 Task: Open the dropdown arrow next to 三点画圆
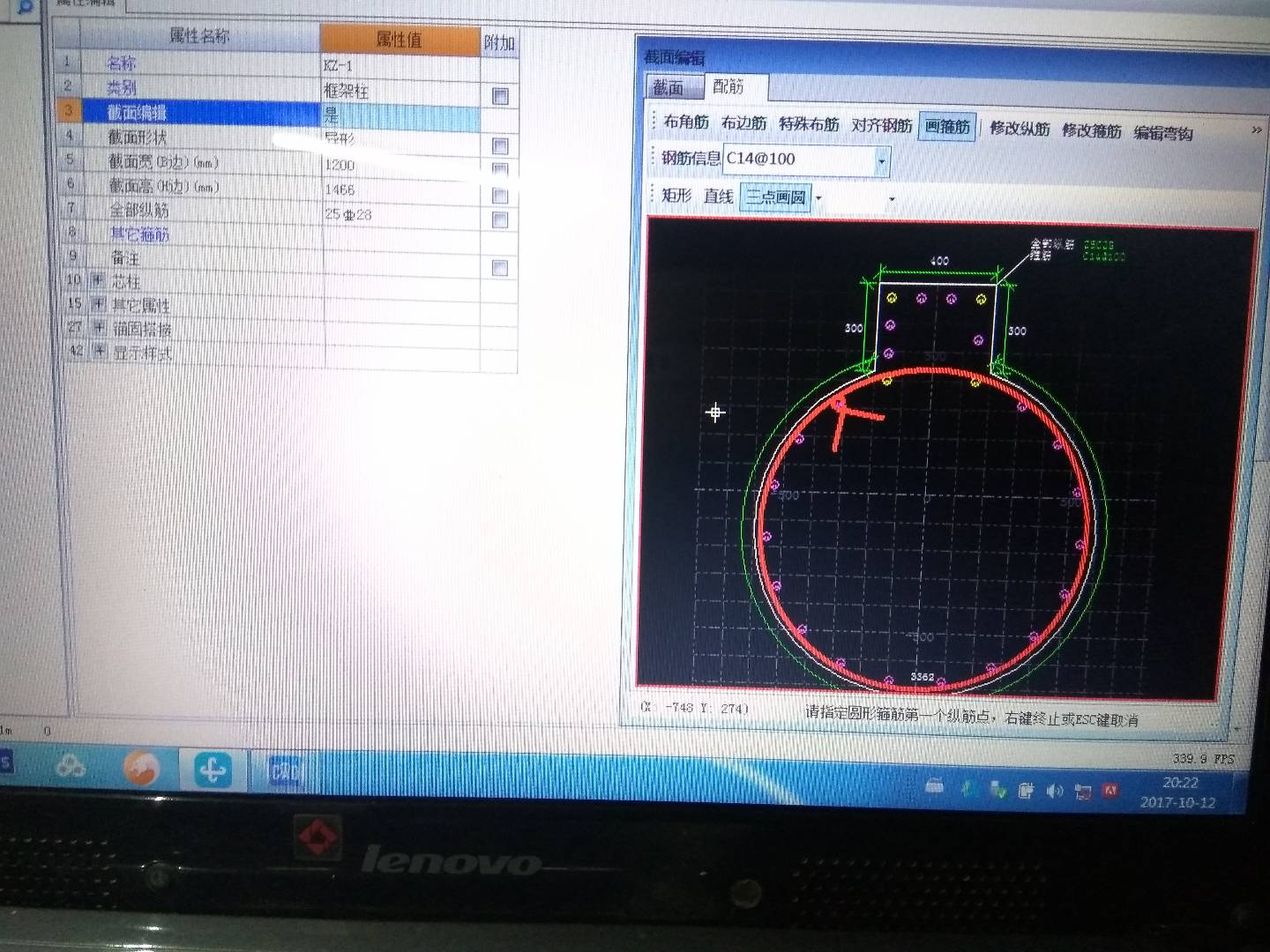pyautogui.click(x=818, y=197)
